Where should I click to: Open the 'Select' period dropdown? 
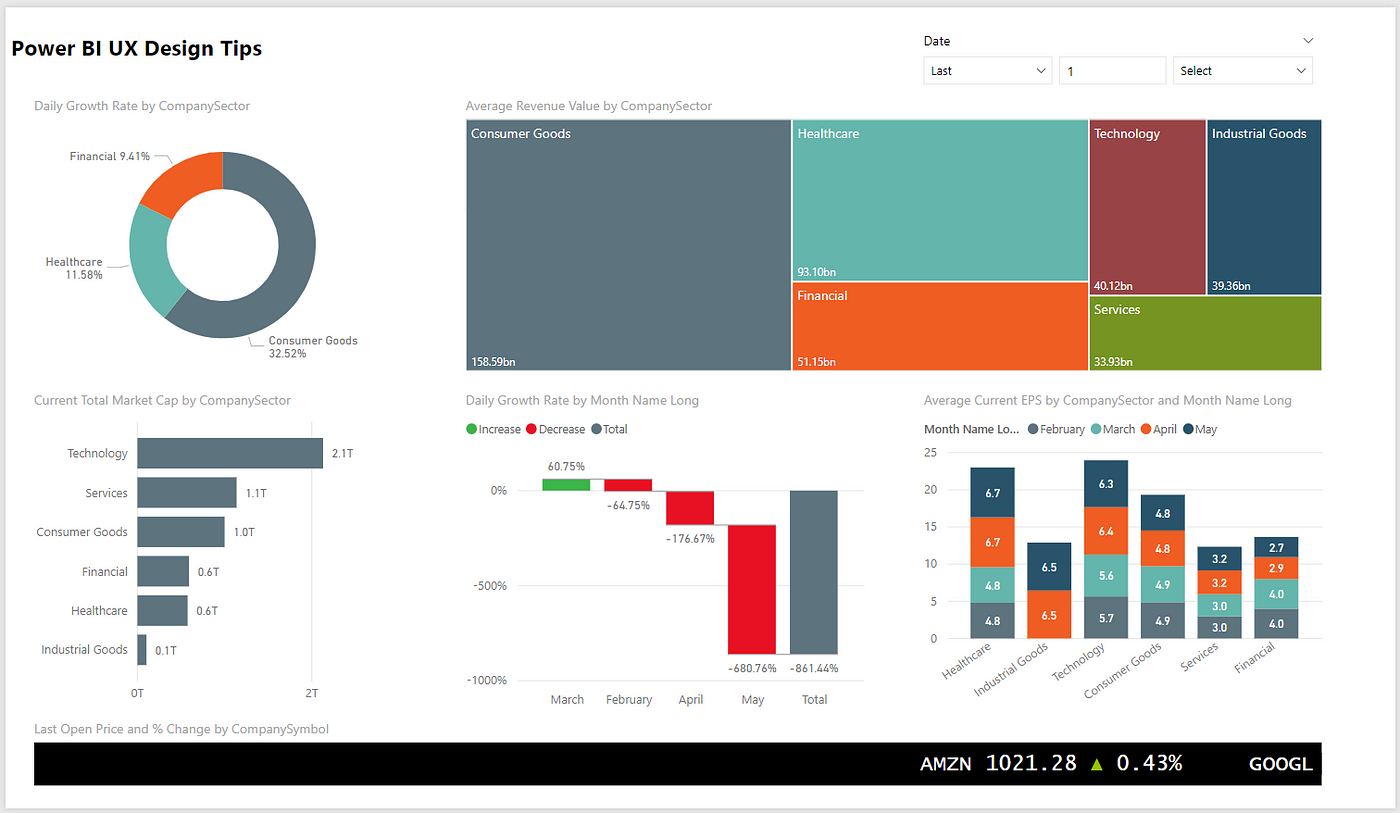[x=1242, y=71]
